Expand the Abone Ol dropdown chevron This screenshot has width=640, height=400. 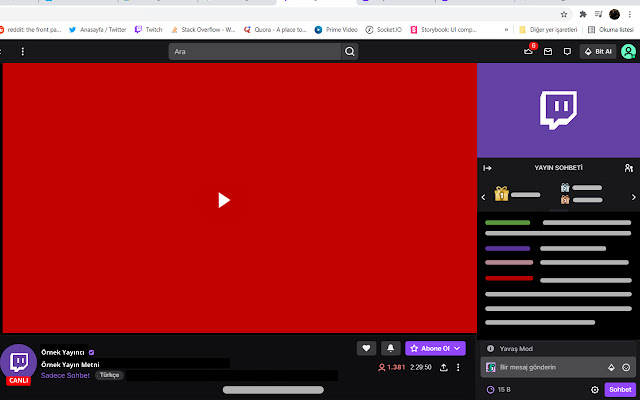pos(457,348)
